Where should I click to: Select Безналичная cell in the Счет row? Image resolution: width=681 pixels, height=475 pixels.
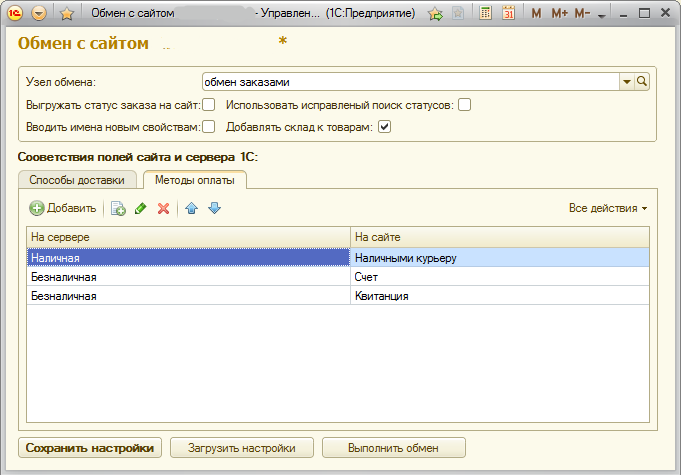[188, 277]
